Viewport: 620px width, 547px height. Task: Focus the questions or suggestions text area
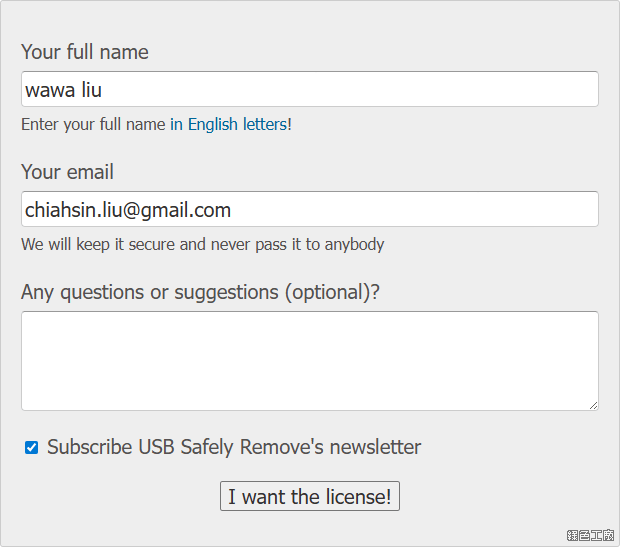tap(310, 360)
